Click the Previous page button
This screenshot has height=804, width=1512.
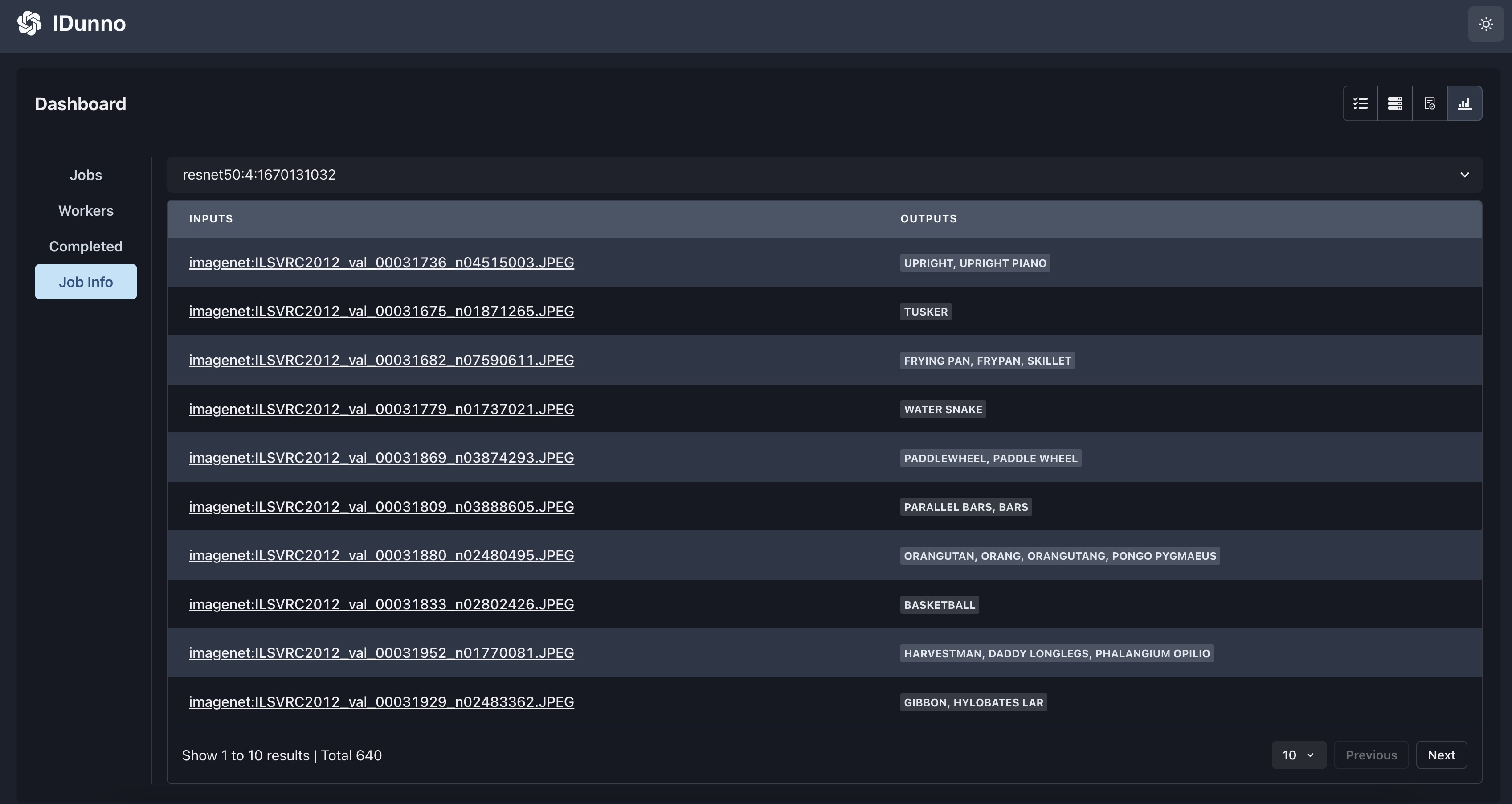pos(1370,755)
